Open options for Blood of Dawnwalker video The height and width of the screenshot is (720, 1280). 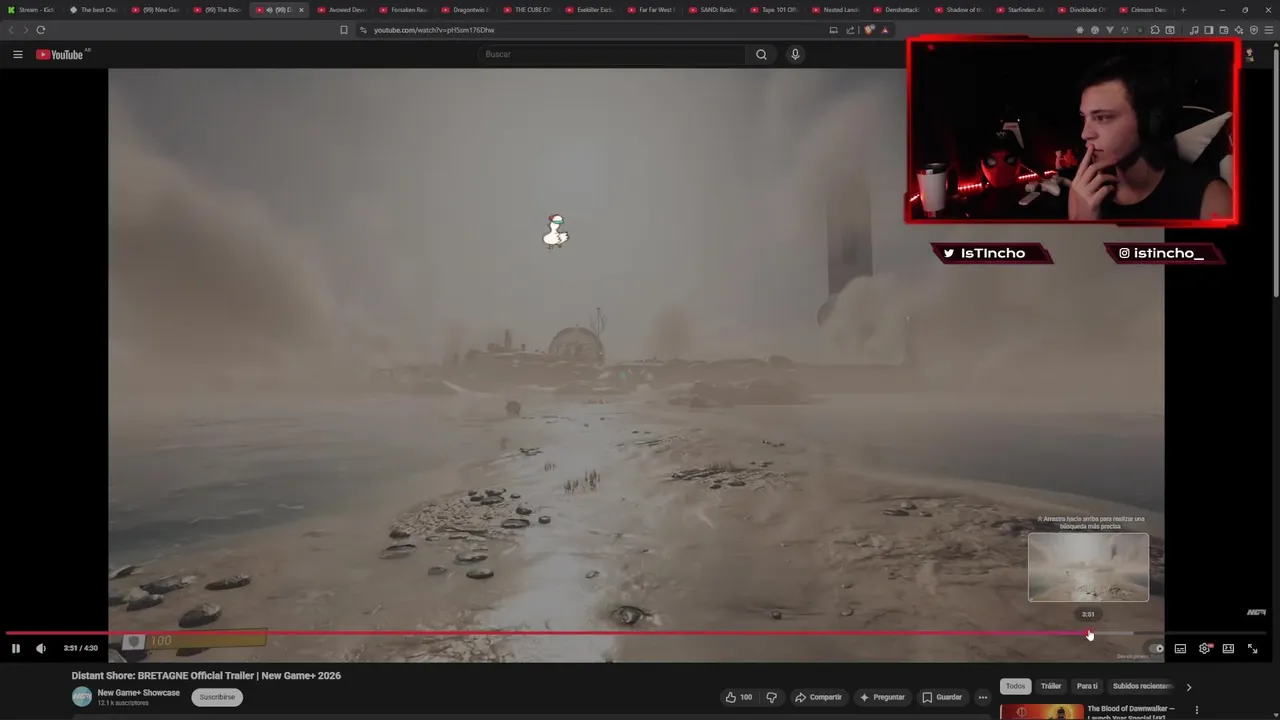click(1196, 710)
